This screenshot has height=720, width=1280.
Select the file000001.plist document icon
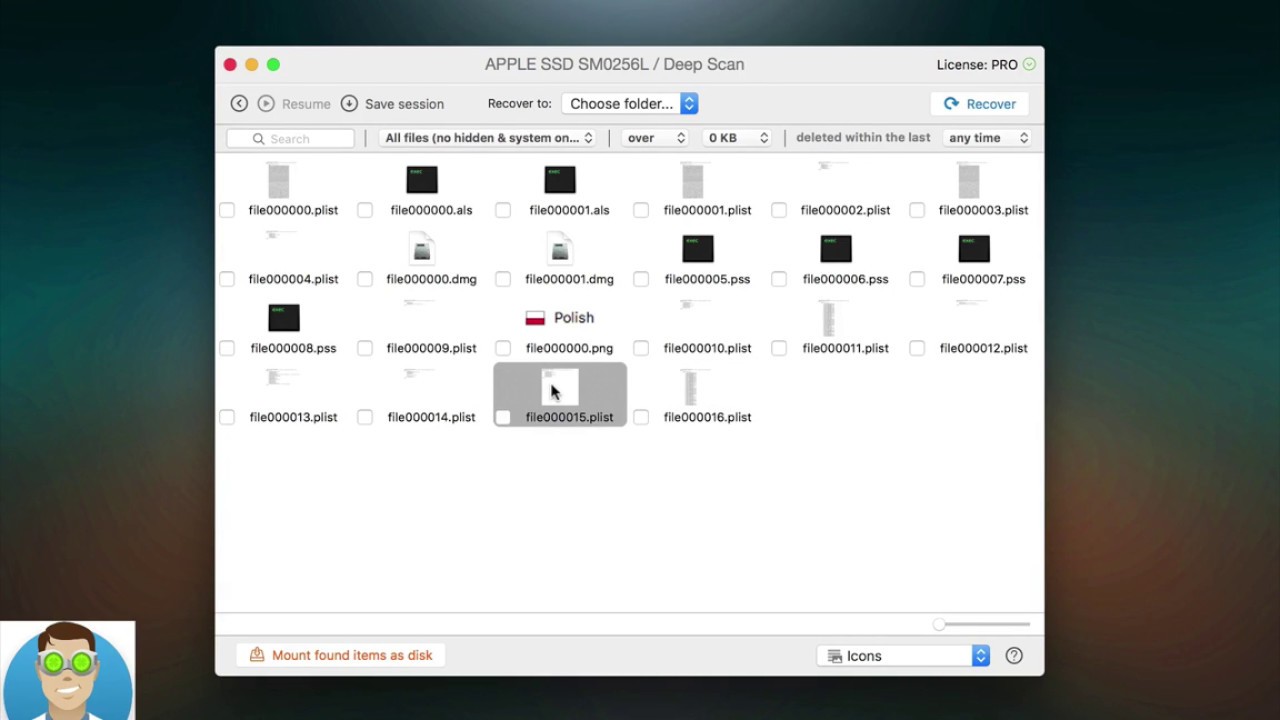pos(693,180)
